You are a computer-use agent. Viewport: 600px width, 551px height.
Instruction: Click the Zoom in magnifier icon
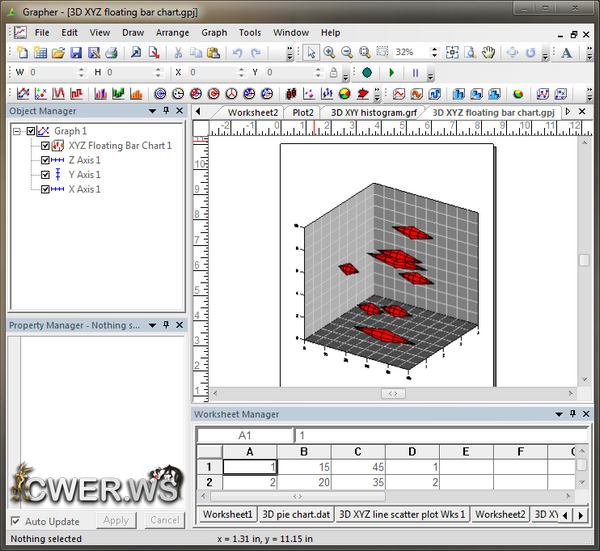click(329, 52)
